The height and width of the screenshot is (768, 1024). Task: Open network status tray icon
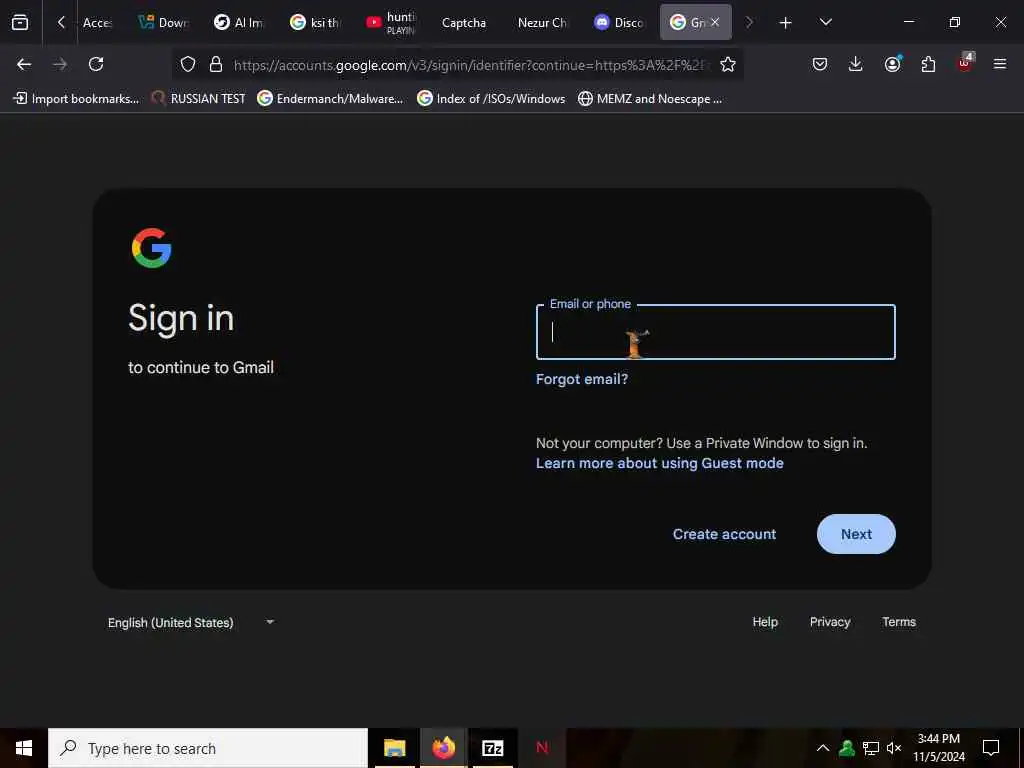(x=871, y=748)
